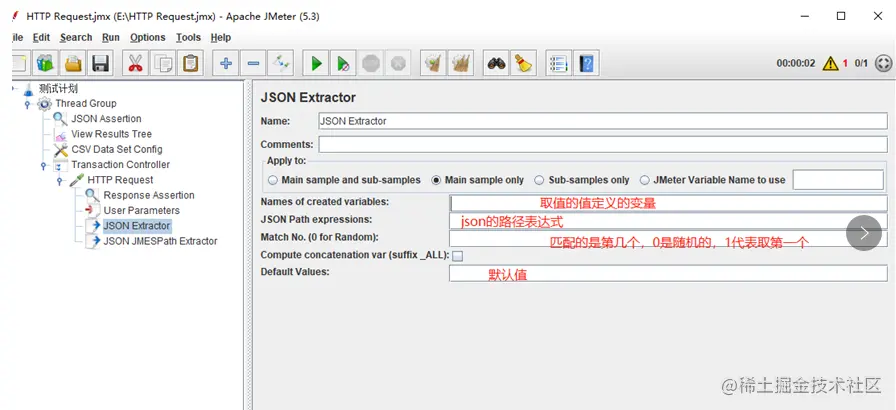
Task: Clear all results with double broom icon
Action: point(461,63)
